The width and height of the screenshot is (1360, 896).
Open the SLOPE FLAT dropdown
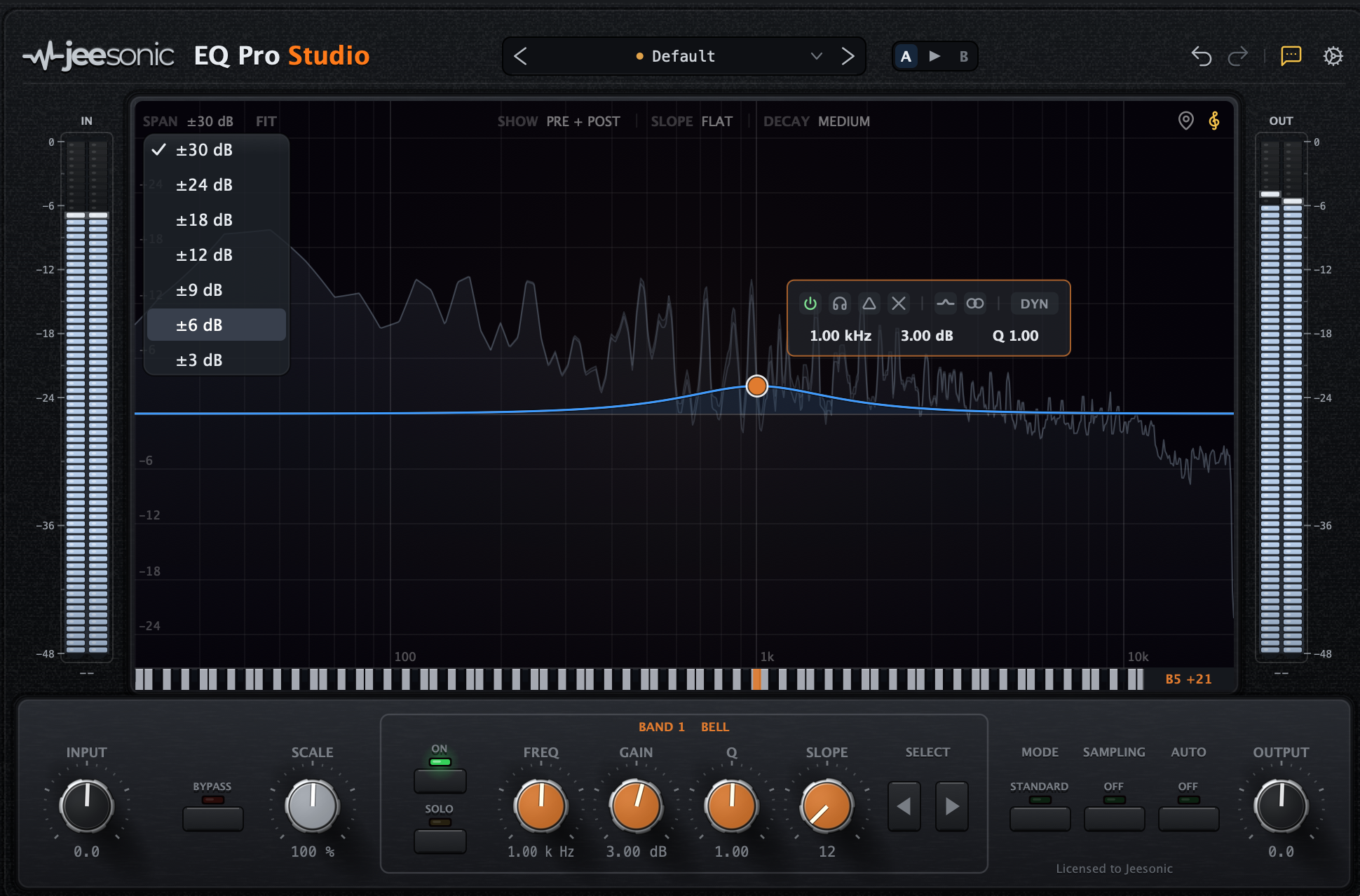point(691,121)
